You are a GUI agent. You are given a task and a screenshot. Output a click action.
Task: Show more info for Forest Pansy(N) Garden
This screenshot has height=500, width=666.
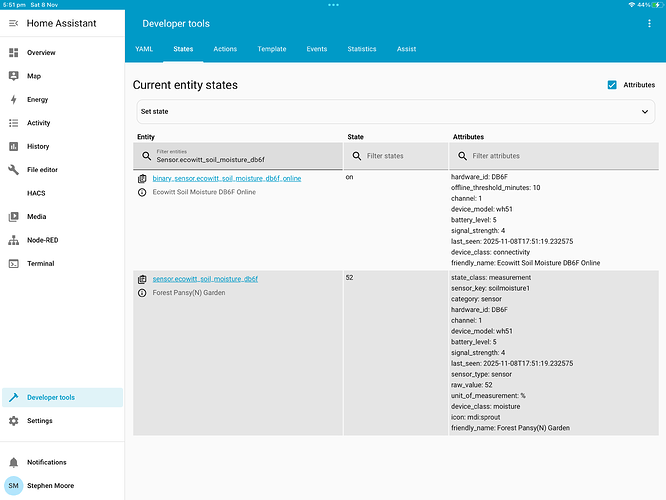tap(142, 293)
